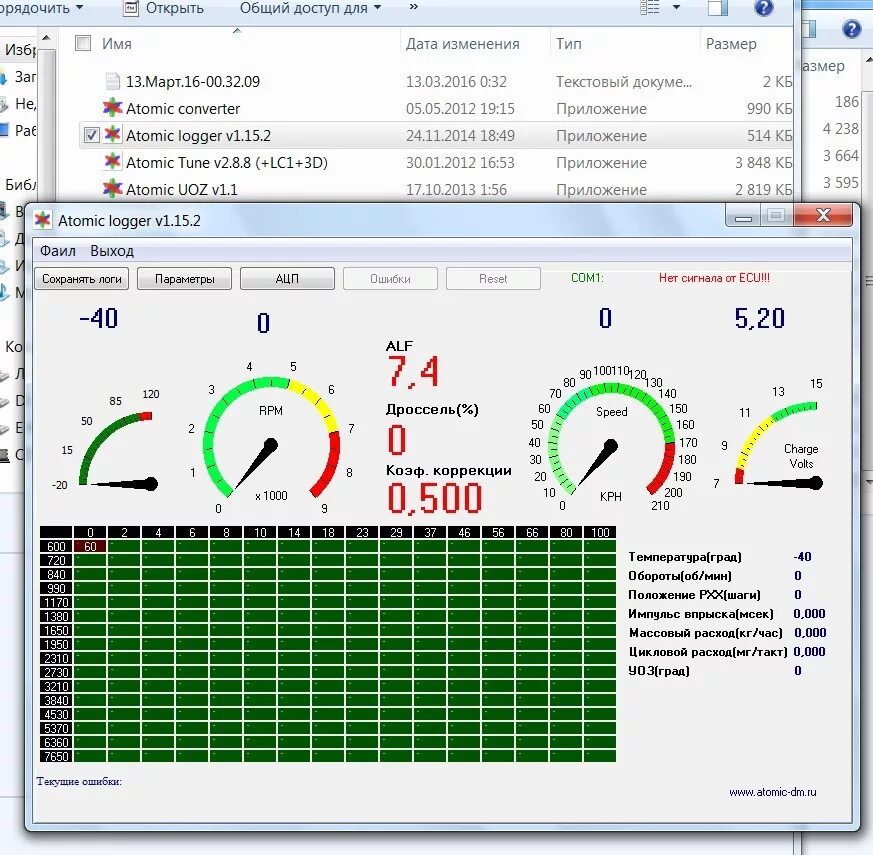The height and width of the screenshot is (855, 873).
Task: Expand the toolbar overflow chevron
Action: (x=414, y=7)
